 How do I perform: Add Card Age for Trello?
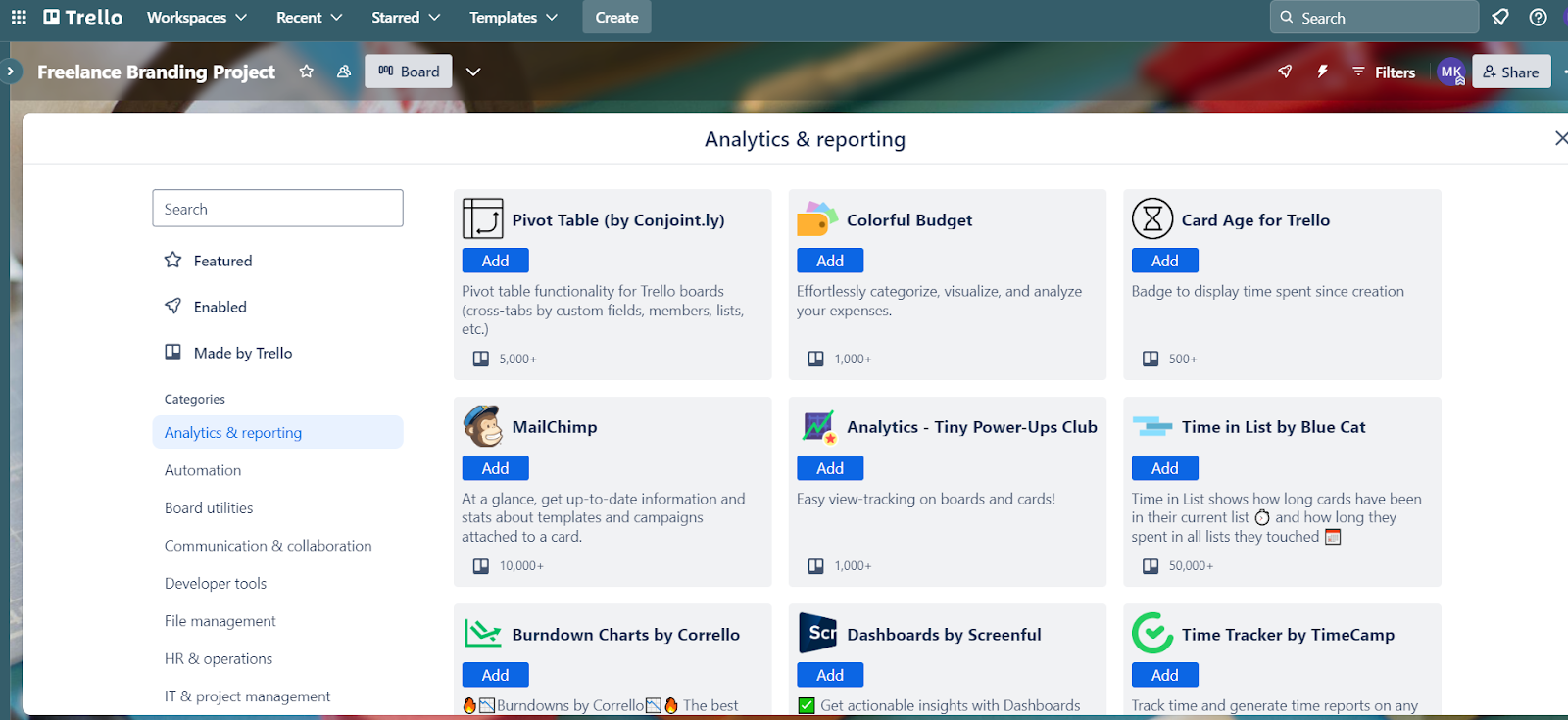(x=1164, y=261)
